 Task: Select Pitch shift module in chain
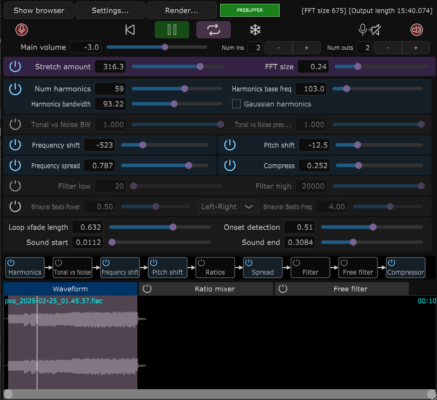pos(168,268)
